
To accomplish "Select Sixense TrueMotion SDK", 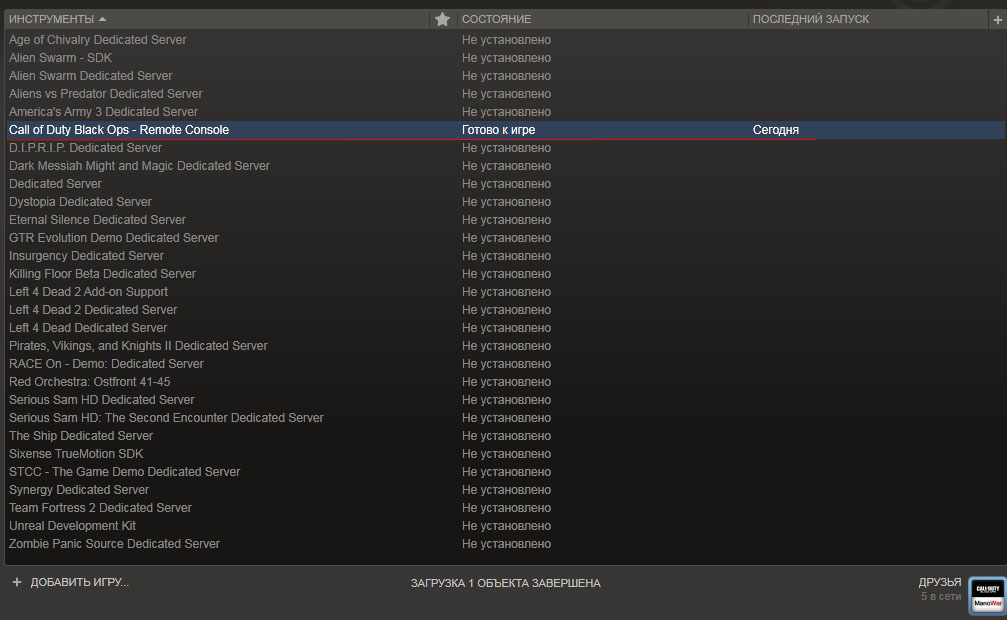I will [76, 454].
